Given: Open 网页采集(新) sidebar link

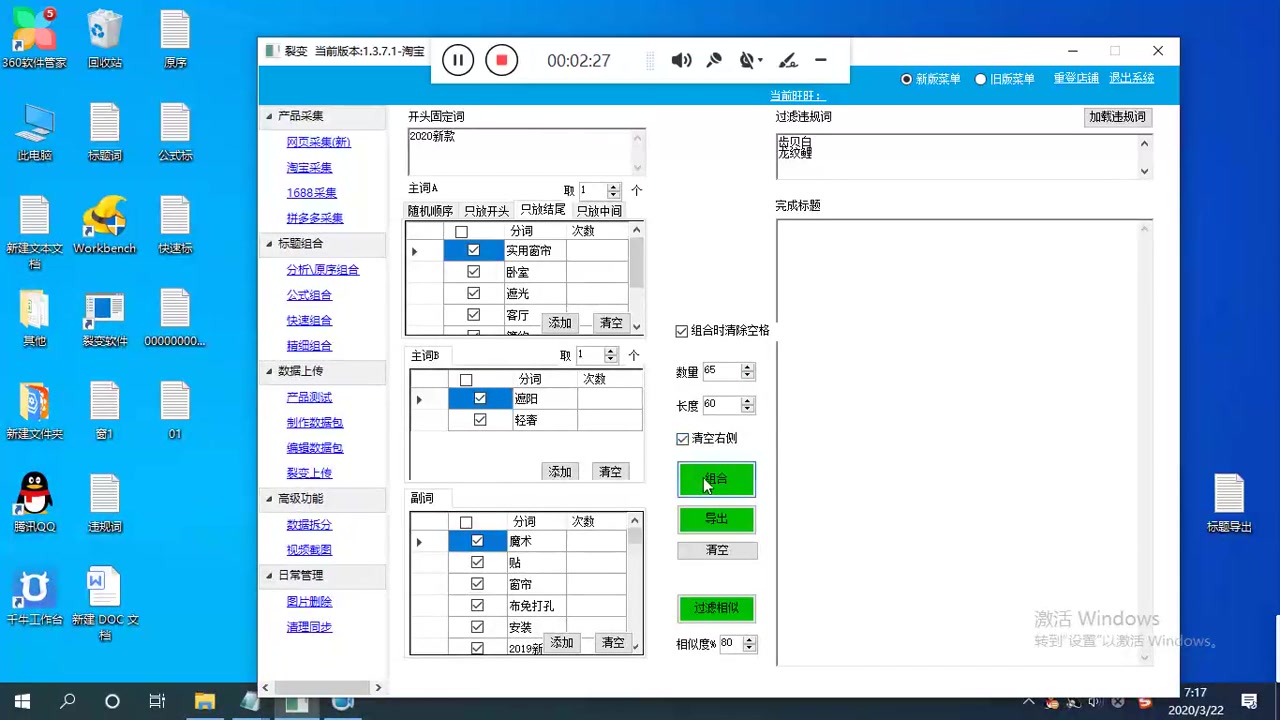Looking at the screenshot, I should 318,142.
